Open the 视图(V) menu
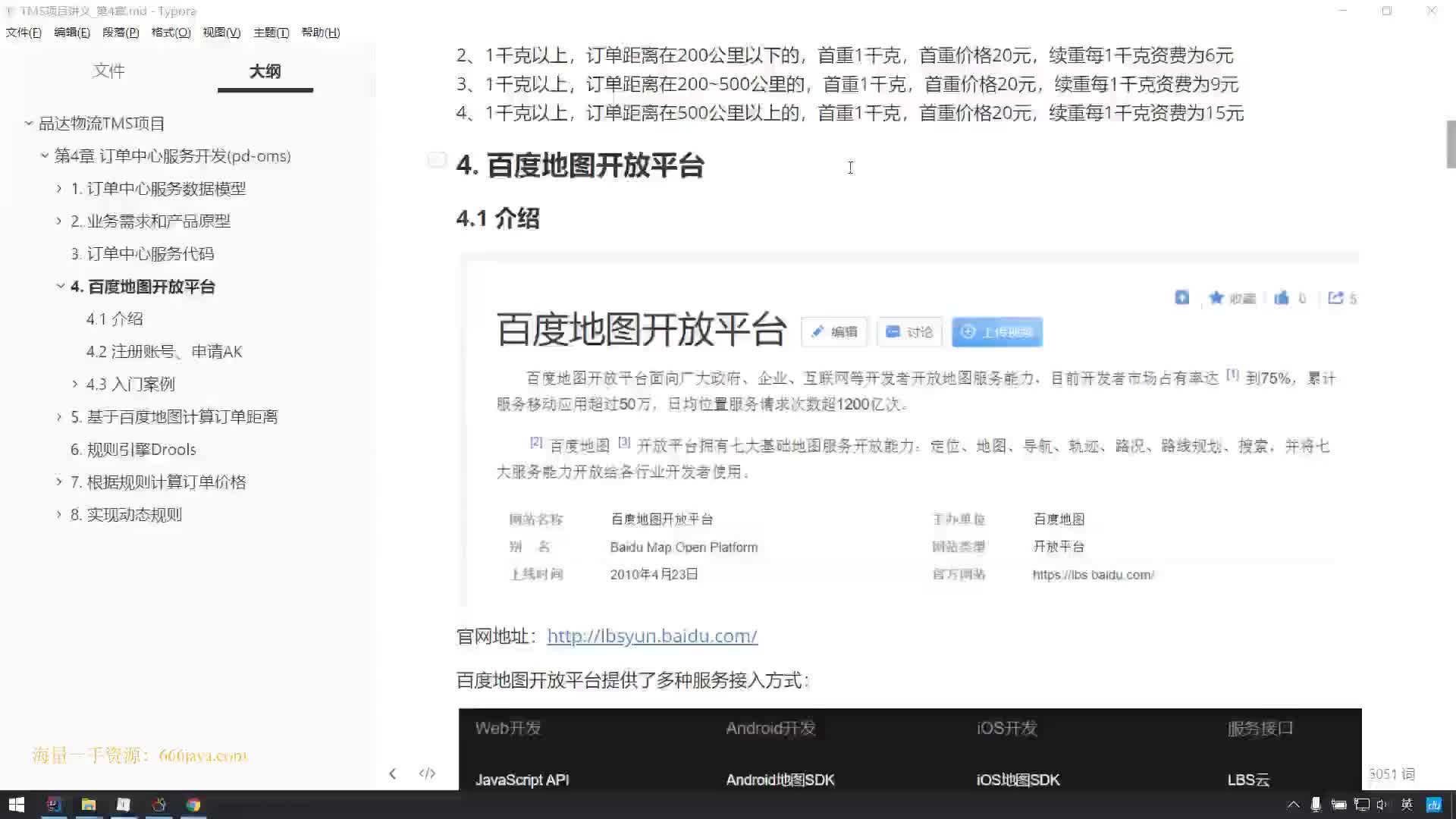The image size is (1456, 819). 221,33
